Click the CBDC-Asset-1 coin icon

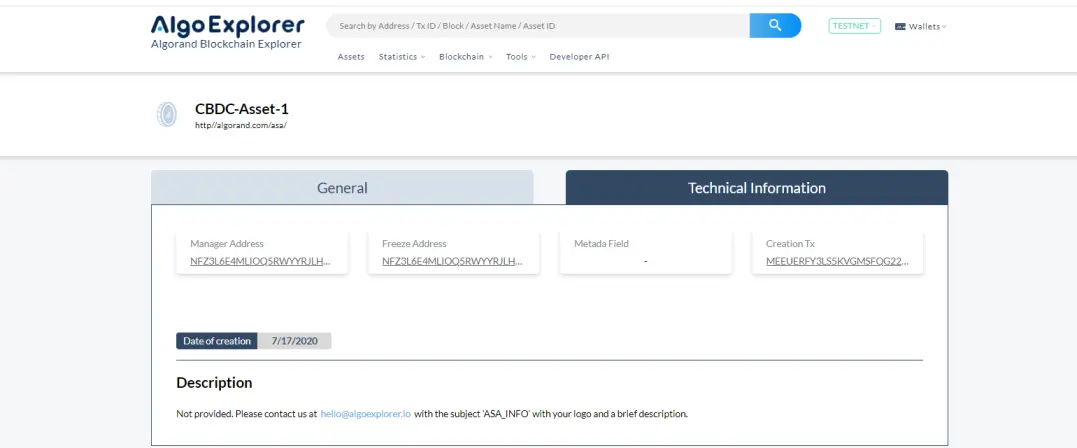(x=166, y=114)
